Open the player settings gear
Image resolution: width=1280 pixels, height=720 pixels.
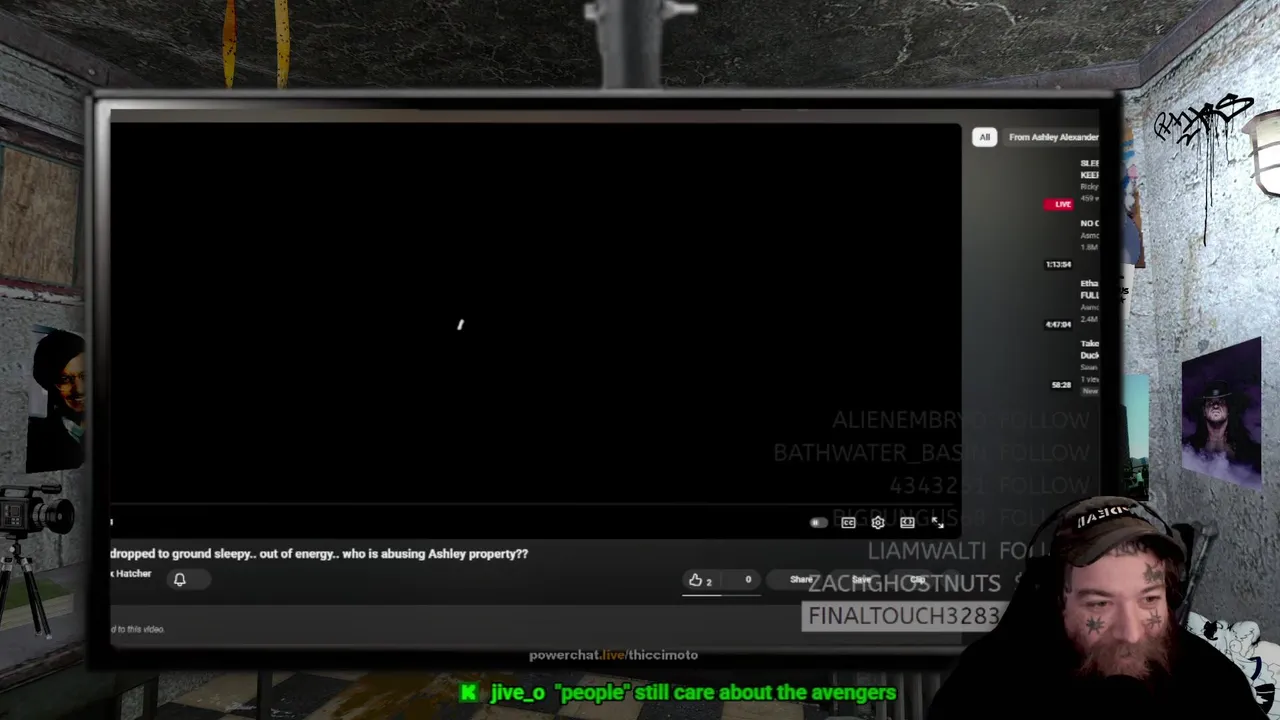point(878,522)
